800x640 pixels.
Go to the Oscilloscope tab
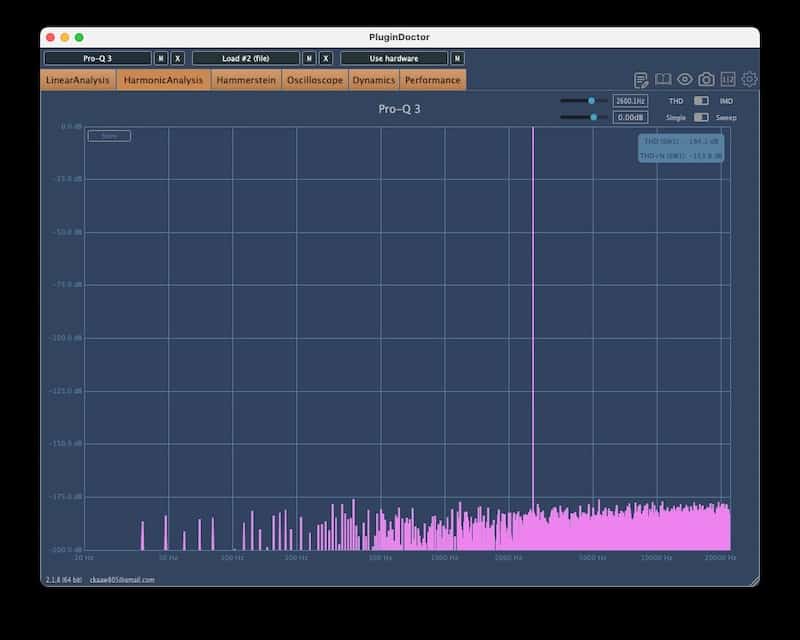click(x=315, y=80)
